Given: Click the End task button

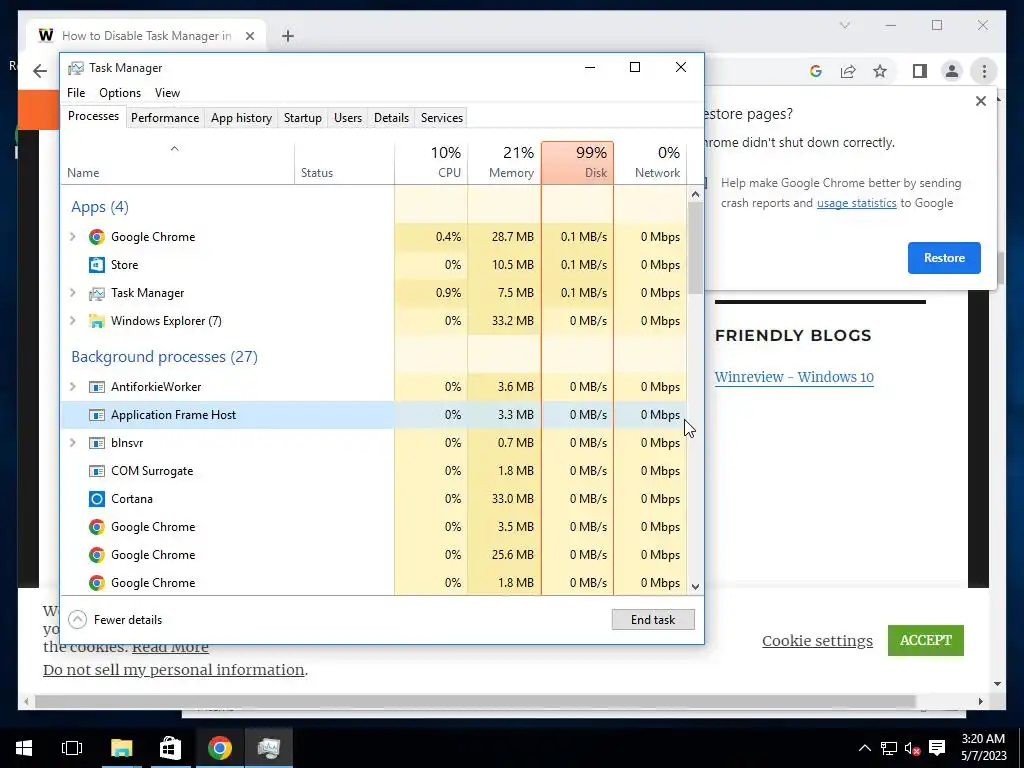Looking at the screenshot, I should pos(653,620).
